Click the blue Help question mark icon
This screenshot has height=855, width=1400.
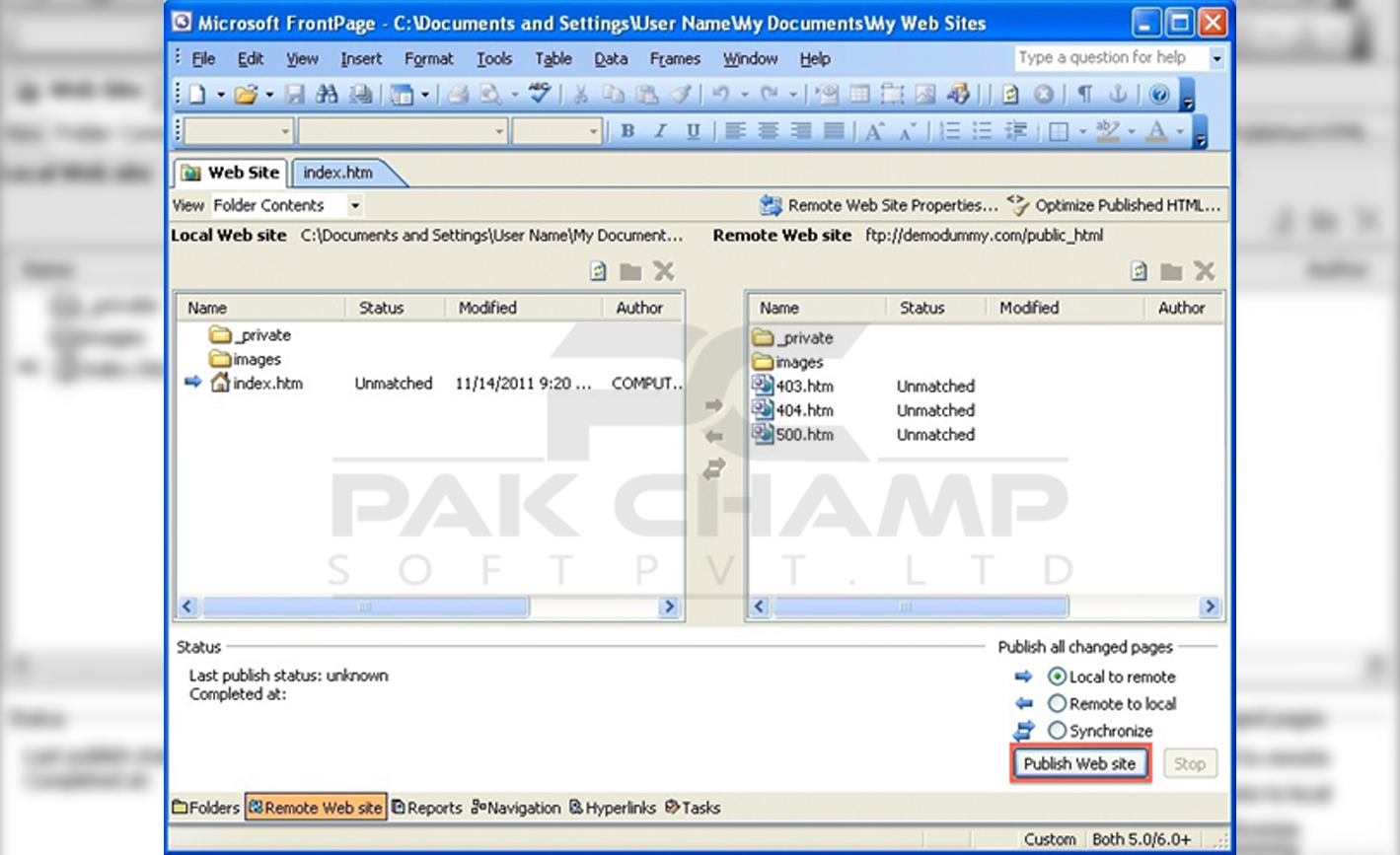1159,95
